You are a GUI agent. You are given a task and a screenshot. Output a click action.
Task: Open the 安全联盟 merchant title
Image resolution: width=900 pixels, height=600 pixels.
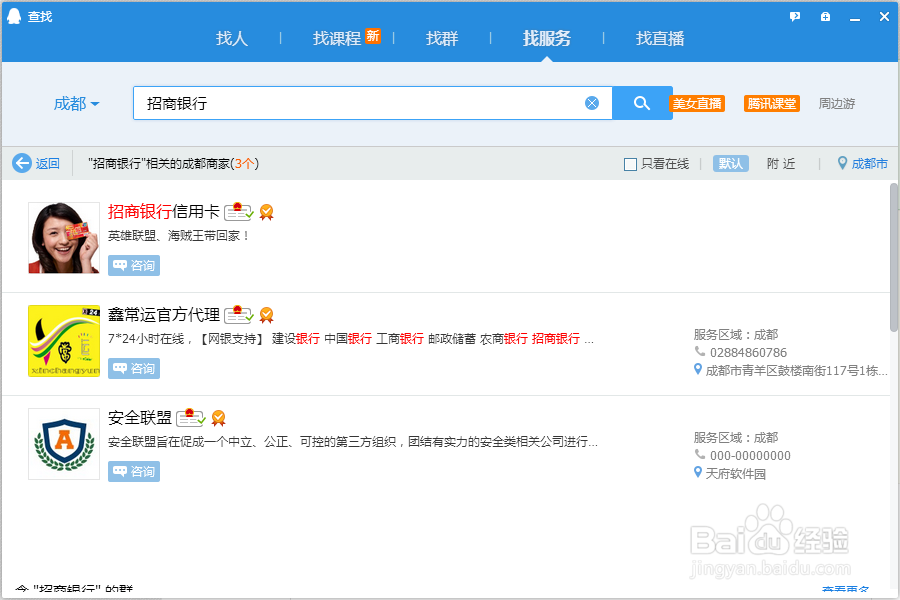tap(139, 417)
